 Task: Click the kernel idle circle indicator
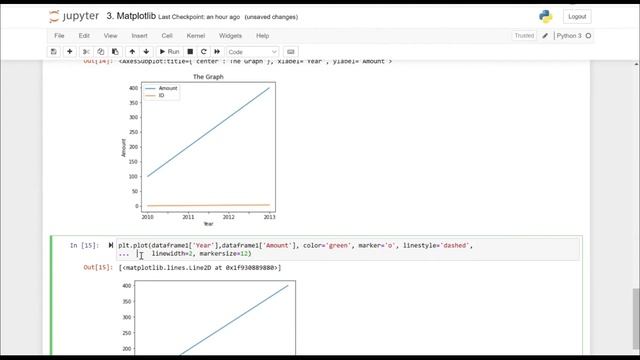tap(588, 36)
